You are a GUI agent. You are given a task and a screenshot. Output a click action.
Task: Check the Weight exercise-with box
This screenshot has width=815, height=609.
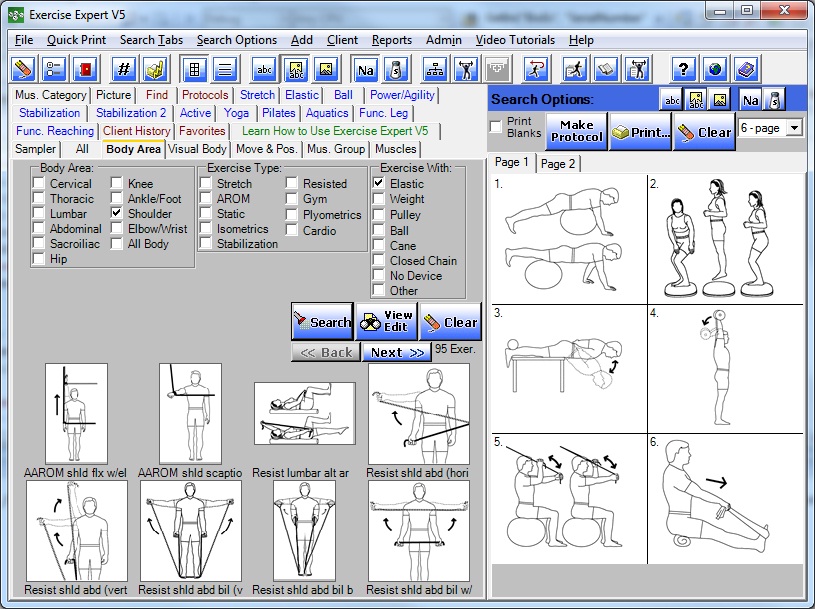(x=379, y=198)
